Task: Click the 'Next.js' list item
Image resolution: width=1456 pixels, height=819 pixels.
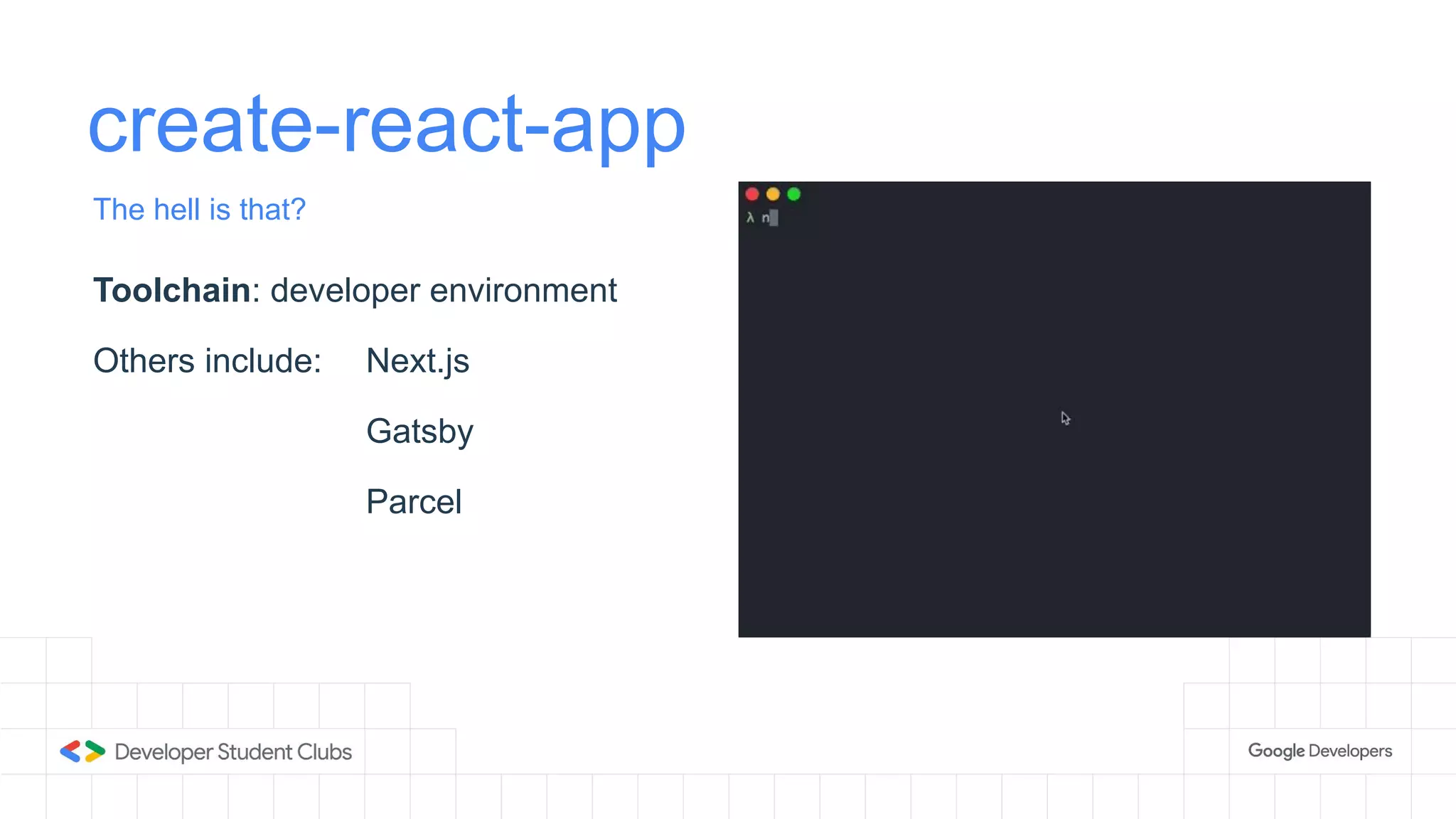Action: tap(418, 361)
